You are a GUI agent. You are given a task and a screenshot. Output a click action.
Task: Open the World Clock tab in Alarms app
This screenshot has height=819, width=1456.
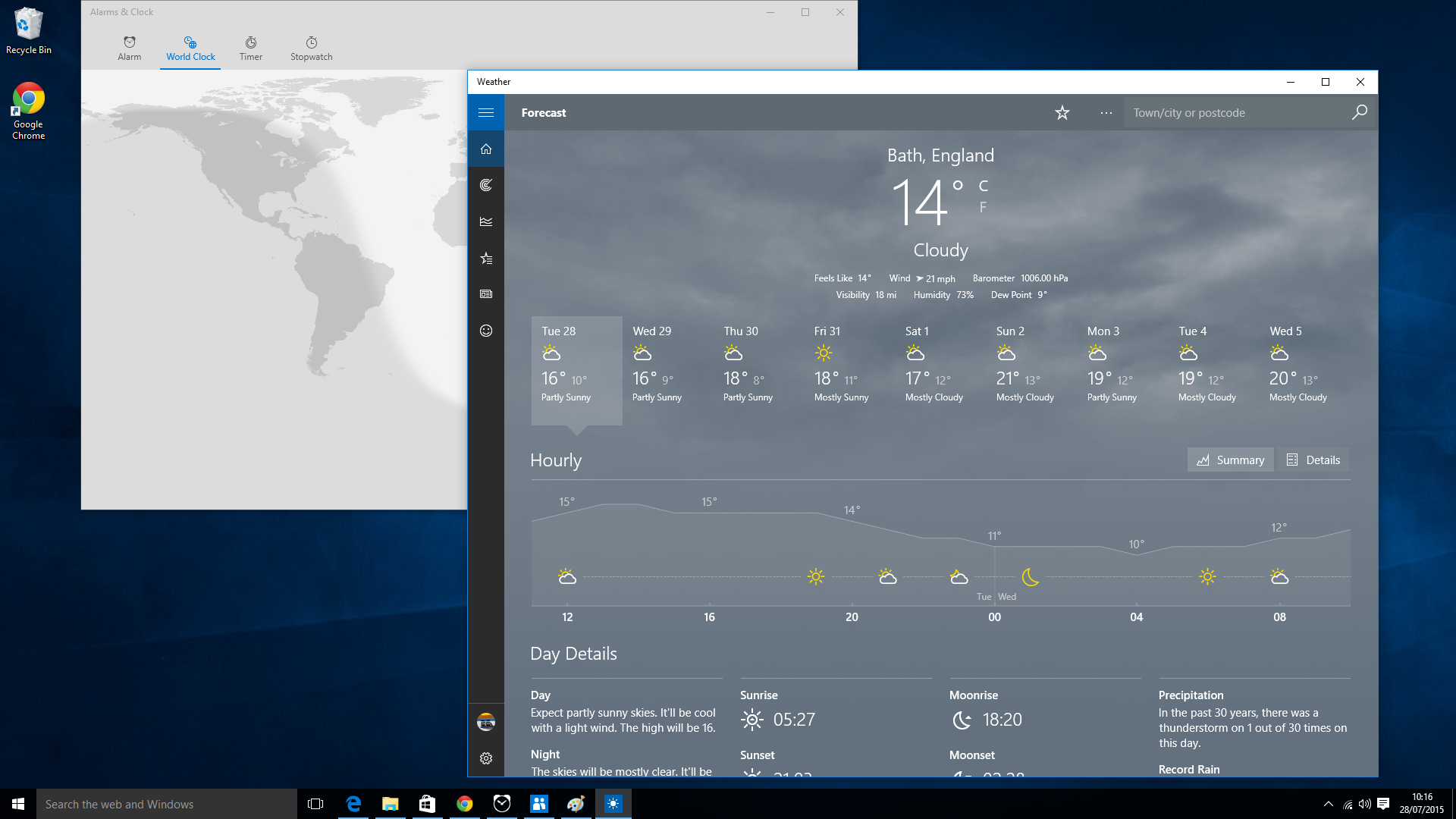(x=190, y=47)
